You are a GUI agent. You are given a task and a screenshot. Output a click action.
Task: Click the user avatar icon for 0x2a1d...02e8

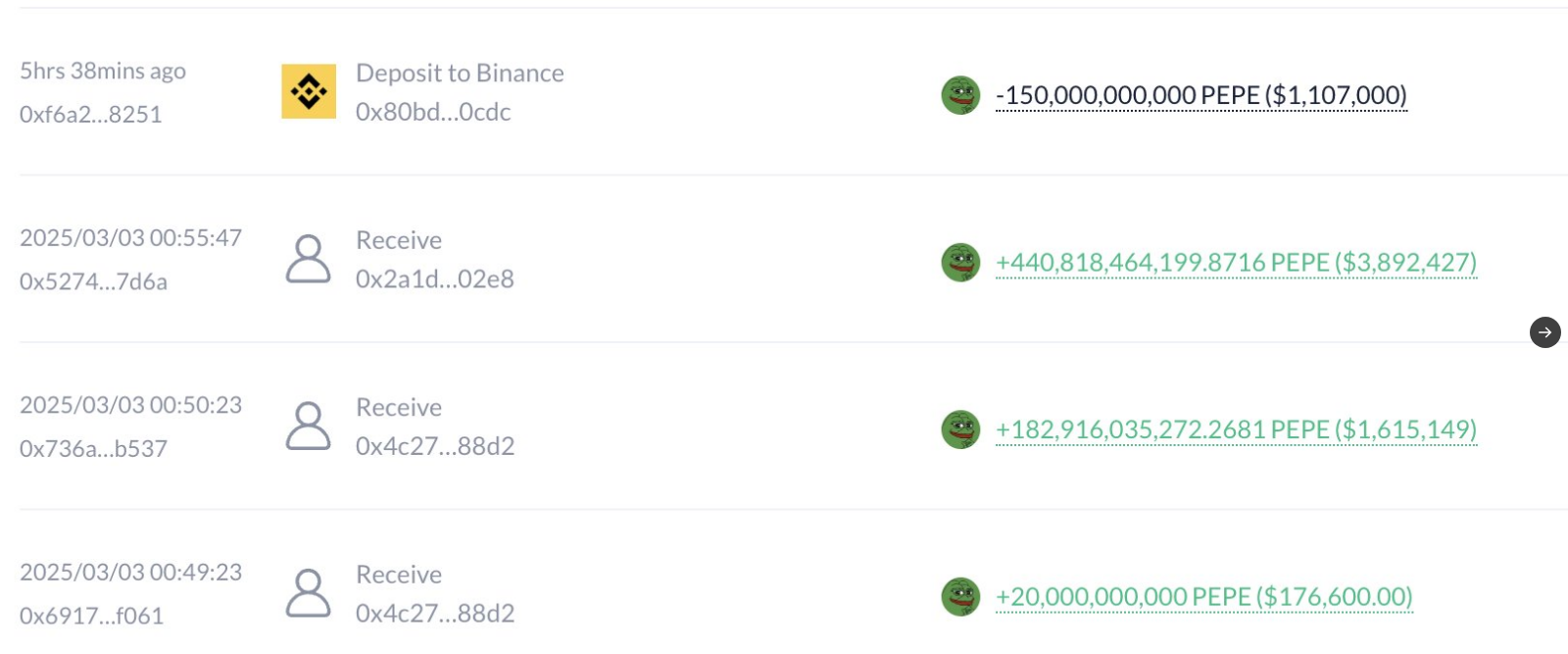coord(308,259)
